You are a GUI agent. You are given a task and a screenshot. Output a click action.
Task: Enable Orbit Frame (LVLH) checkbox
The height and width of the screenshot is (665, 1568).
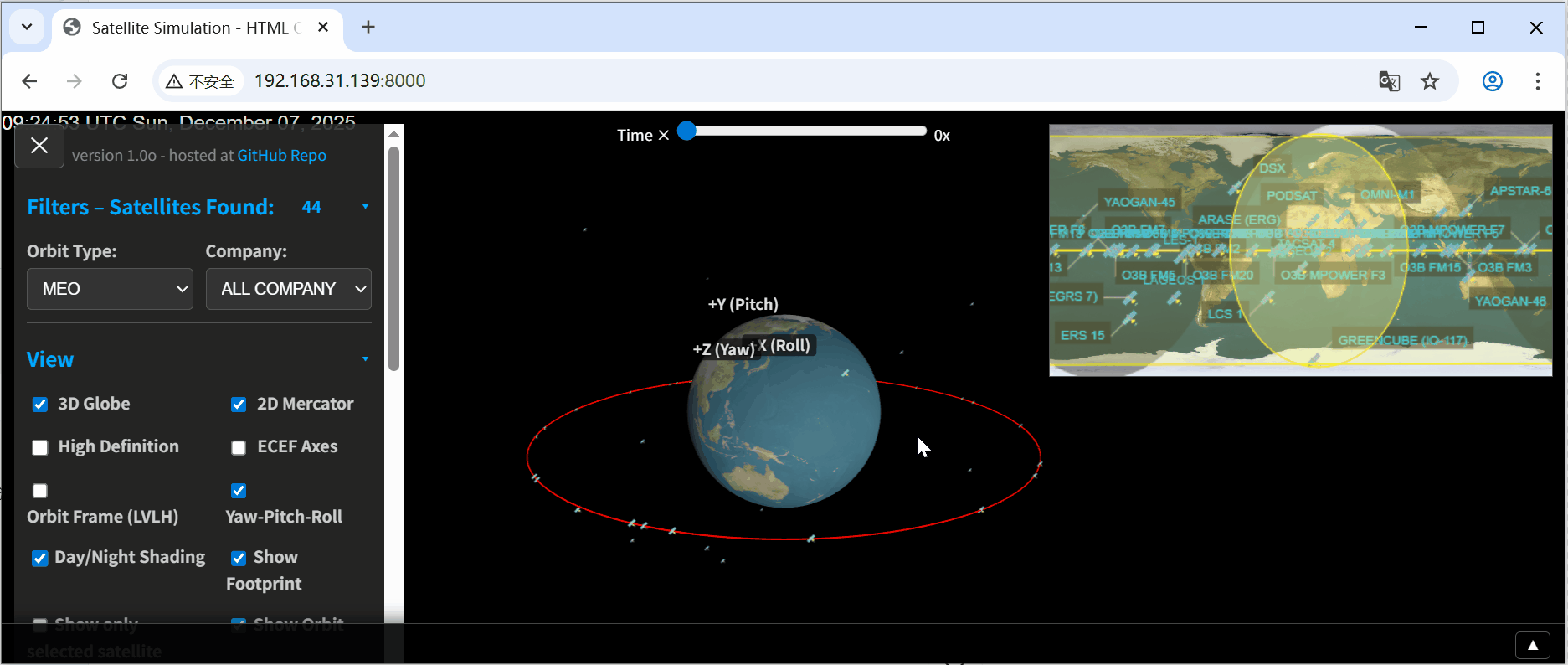40,491
